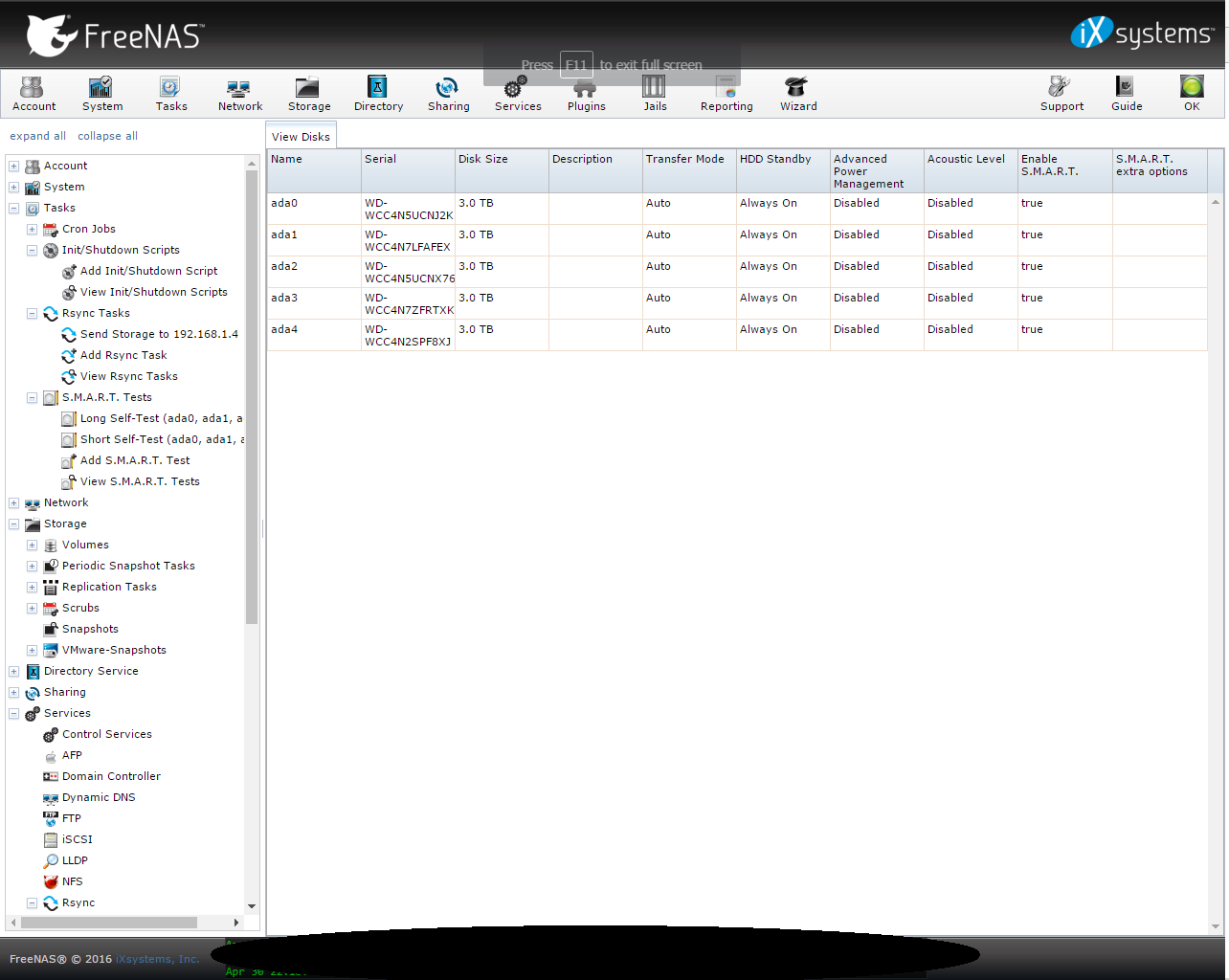Click the expand all link
1229x980 pixels.
tap(37, 136)
